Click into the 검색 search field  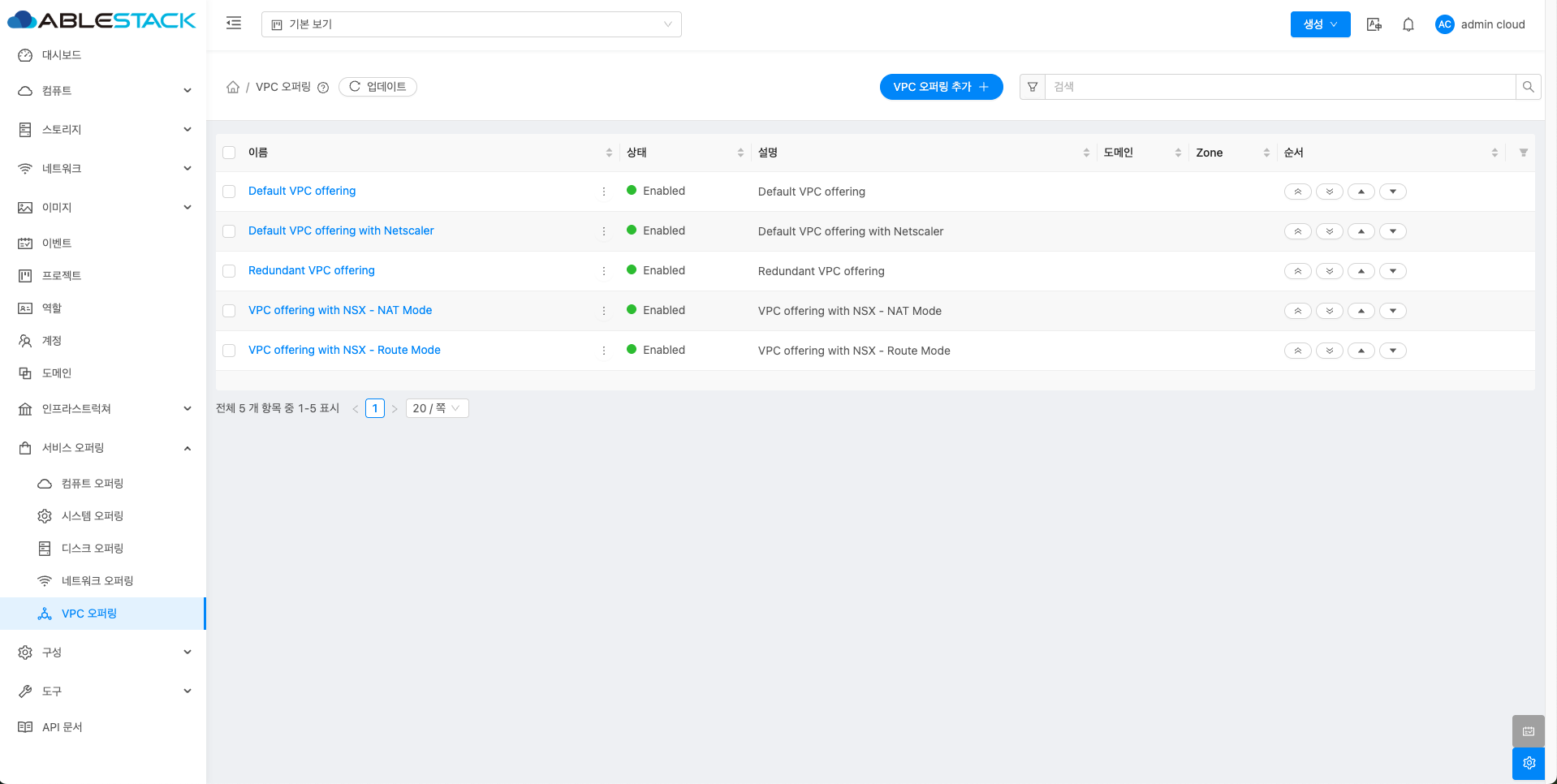pos(1279,87)
